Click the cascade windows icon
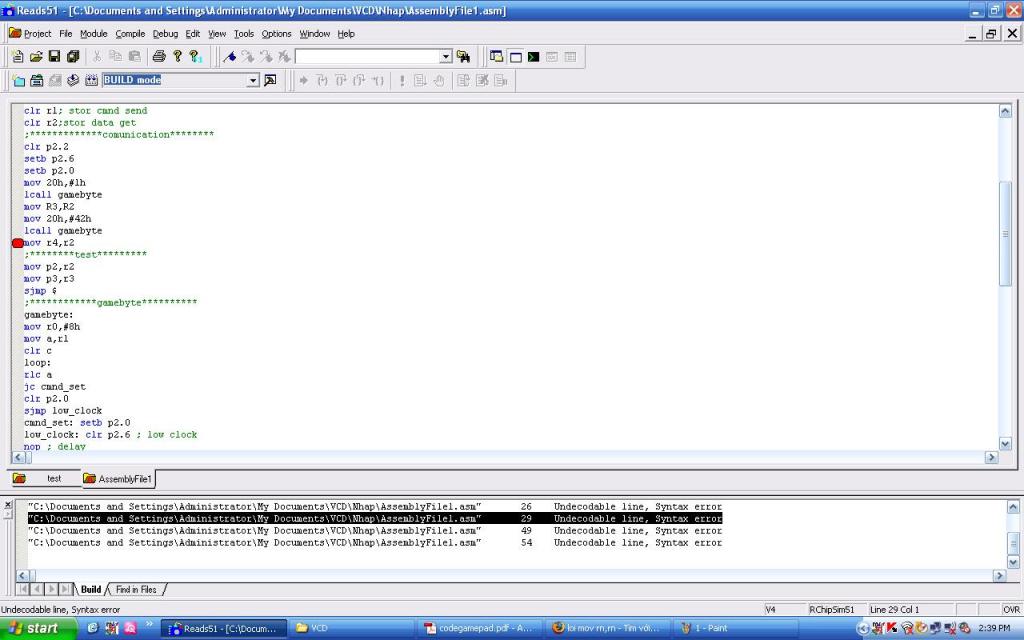 497,57
